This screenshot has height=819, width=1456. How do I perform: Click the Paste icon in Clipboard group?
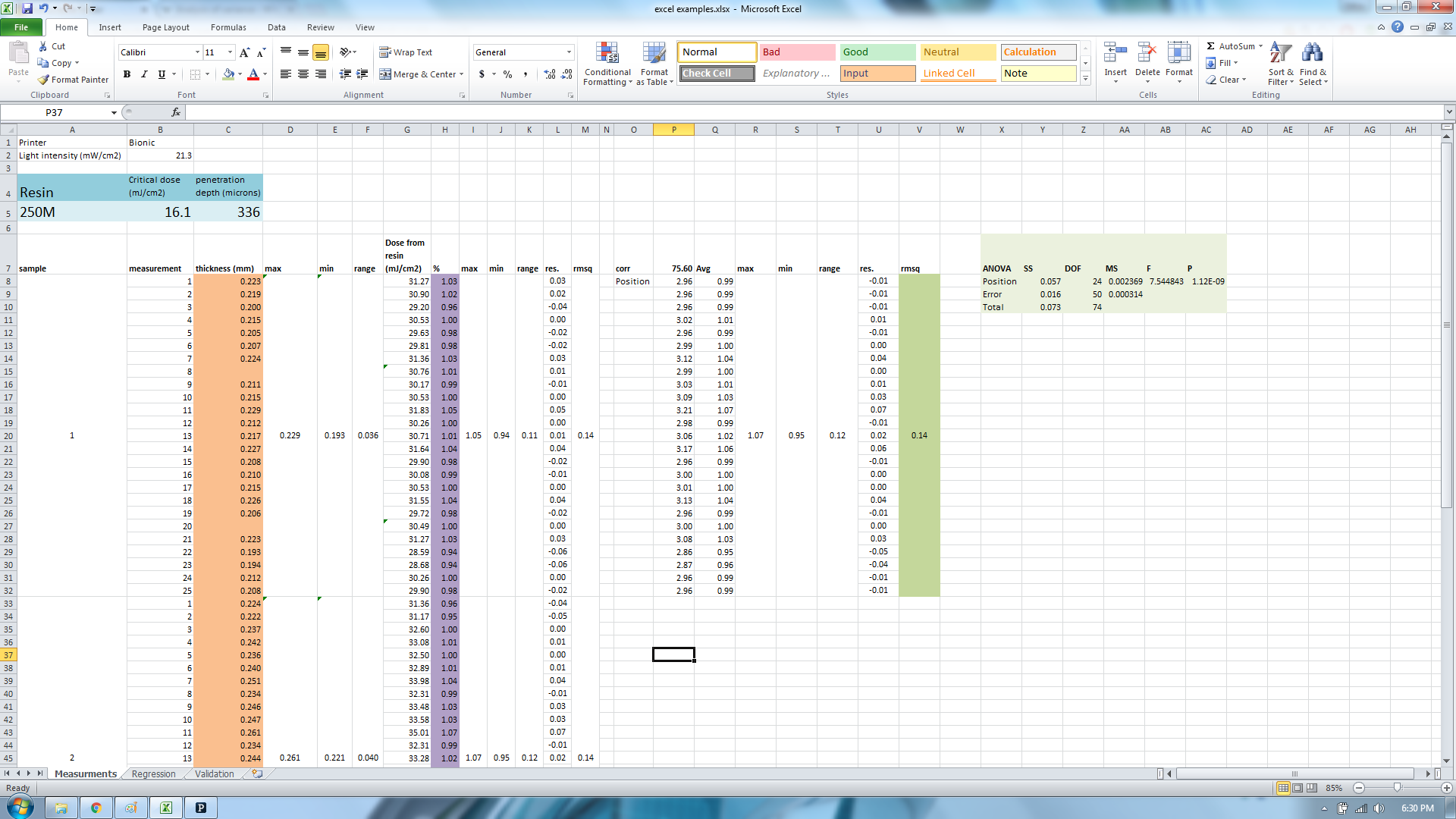18,53
